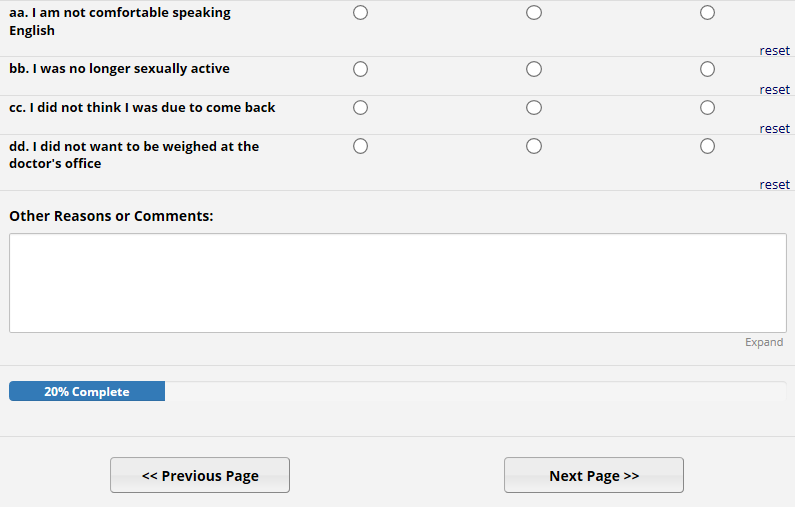Screen dimensions: 795x507
Task: Click into the Other Reasons or Comments box
Action: pyautogui.click(x=397, y=283)
